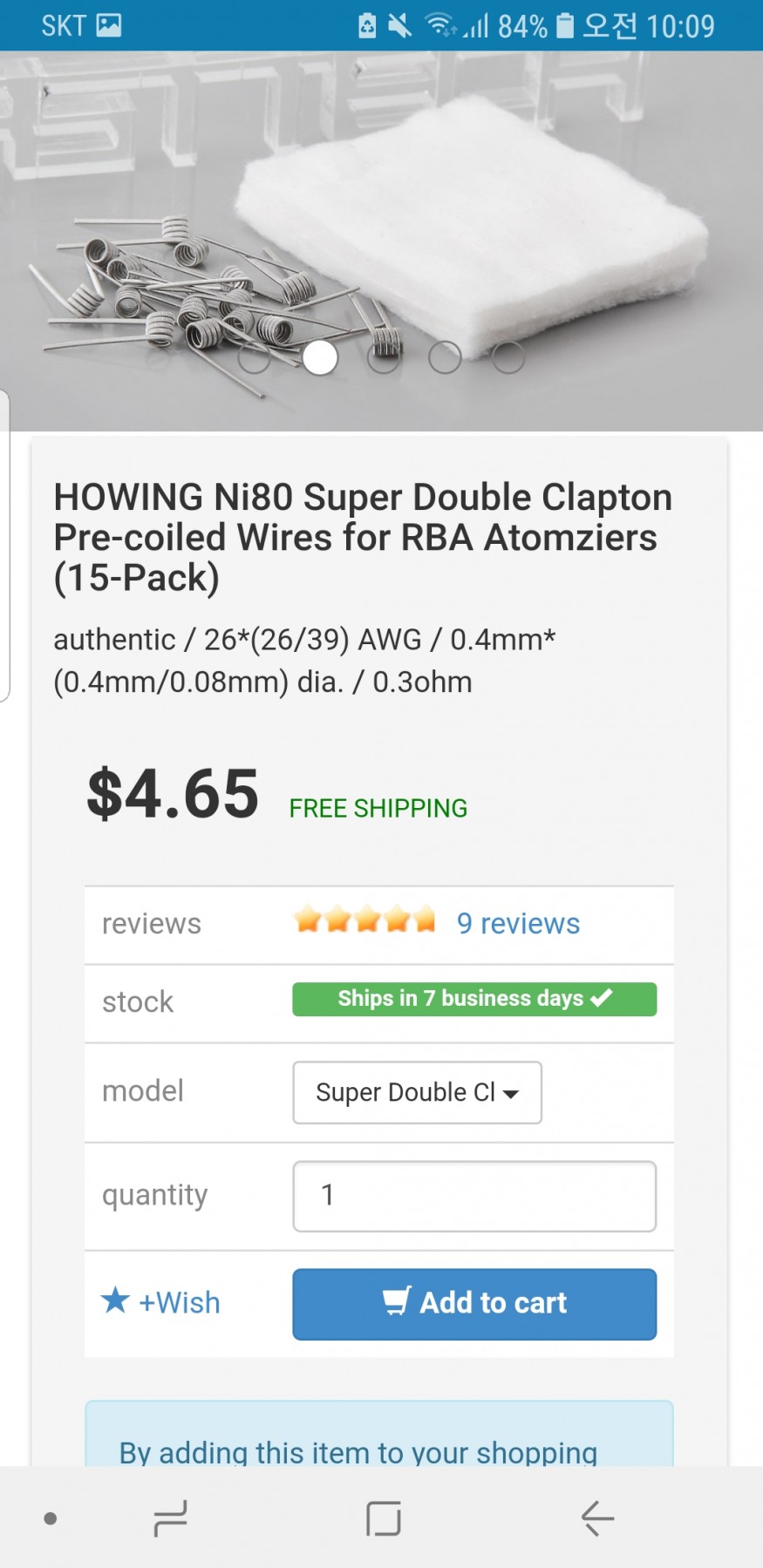Tap the battery icon in status bar
Image resolution: width=763 pixels, height=1568 pixels.
[565, 26]
